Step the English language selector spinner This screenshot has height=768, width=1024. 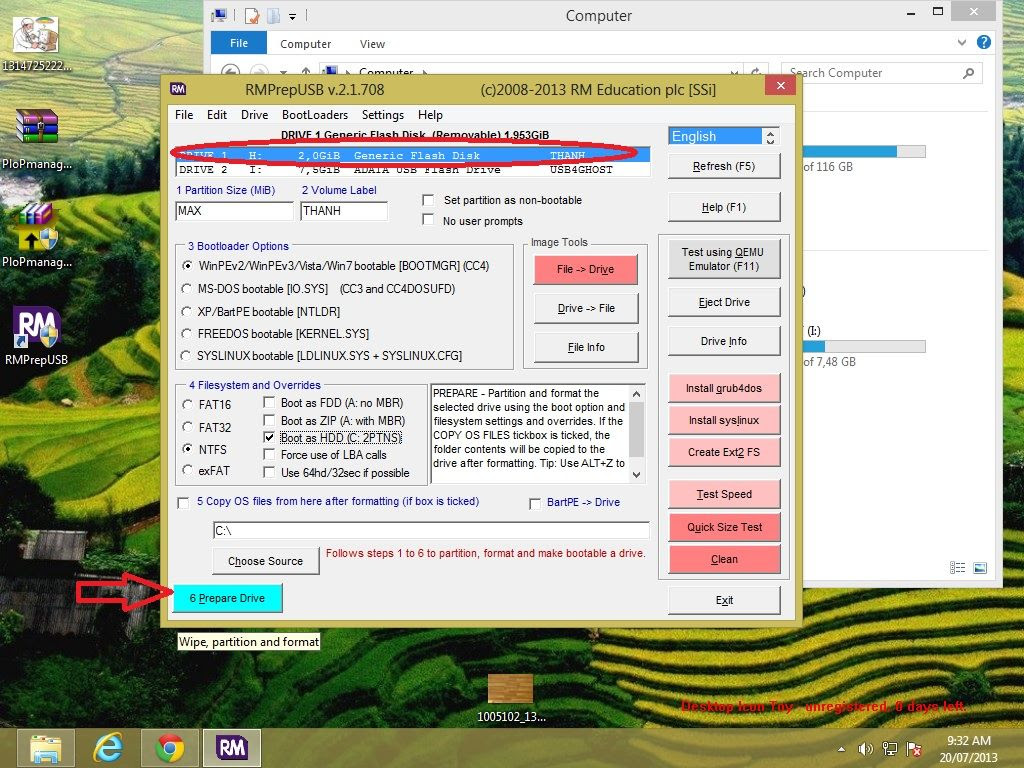771,136
